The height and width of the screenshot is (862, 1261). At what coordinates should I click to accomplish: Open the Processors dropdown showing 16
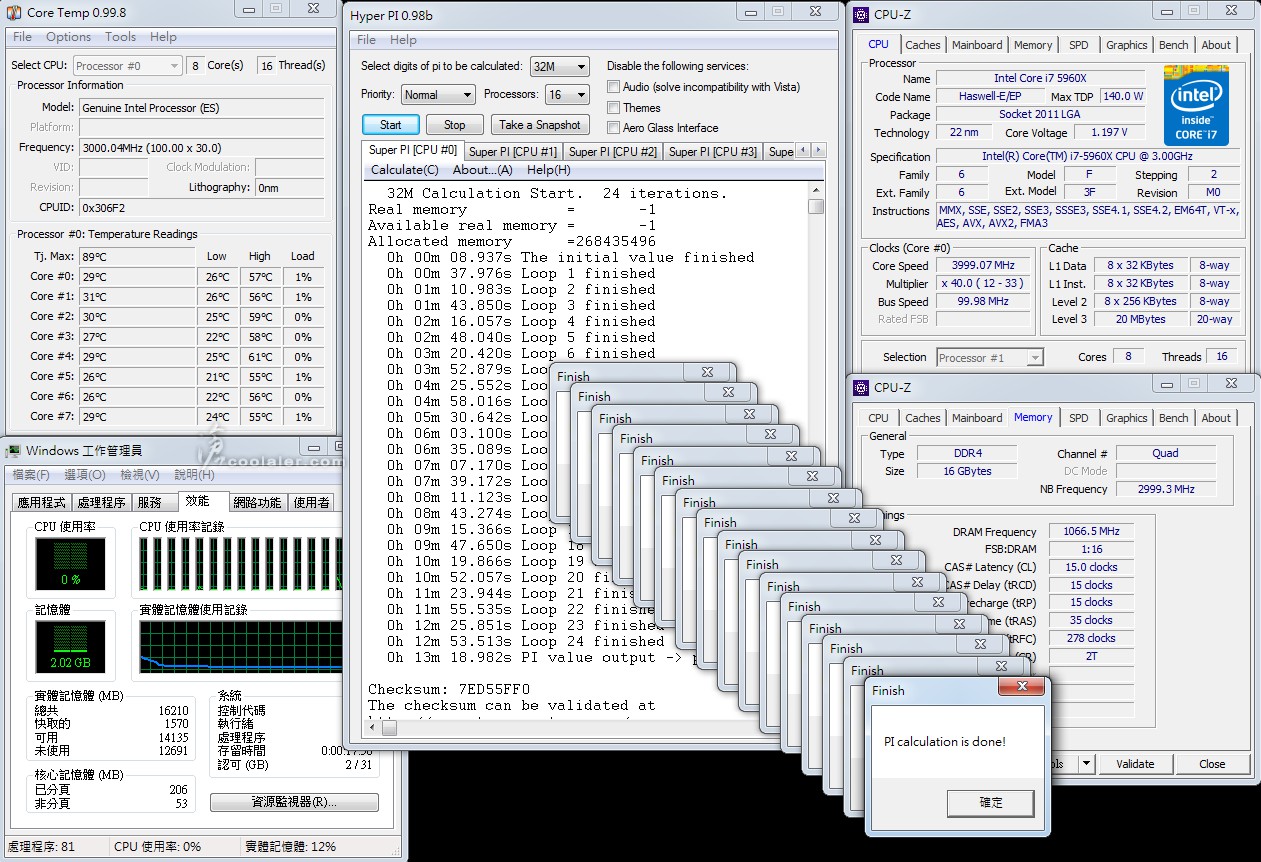coord(567,95)
